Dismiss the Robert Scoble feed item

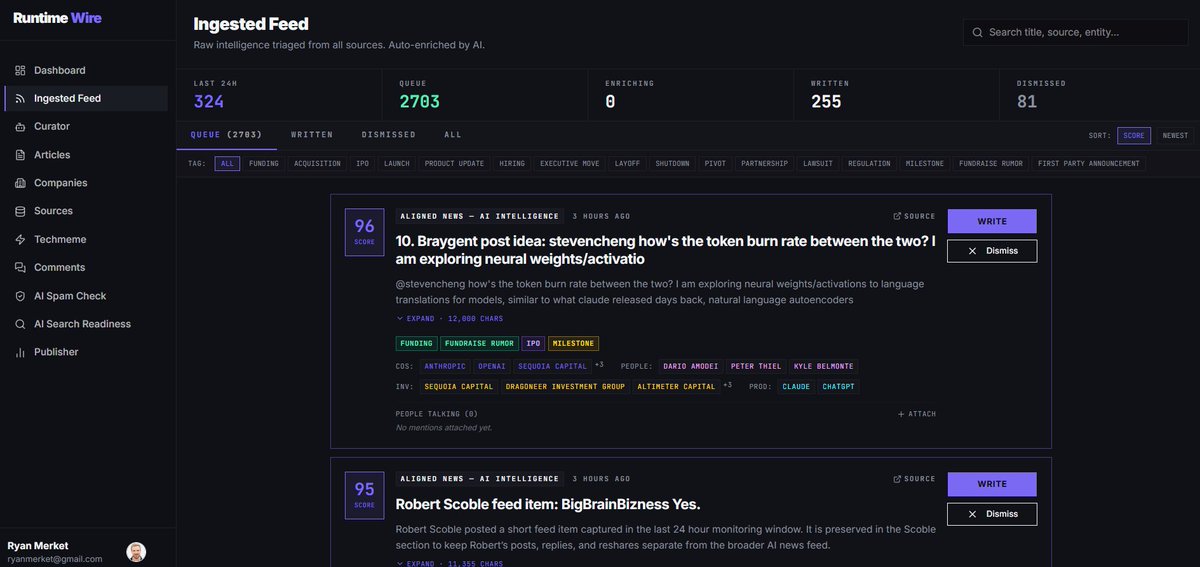click(x=992, y=514)
